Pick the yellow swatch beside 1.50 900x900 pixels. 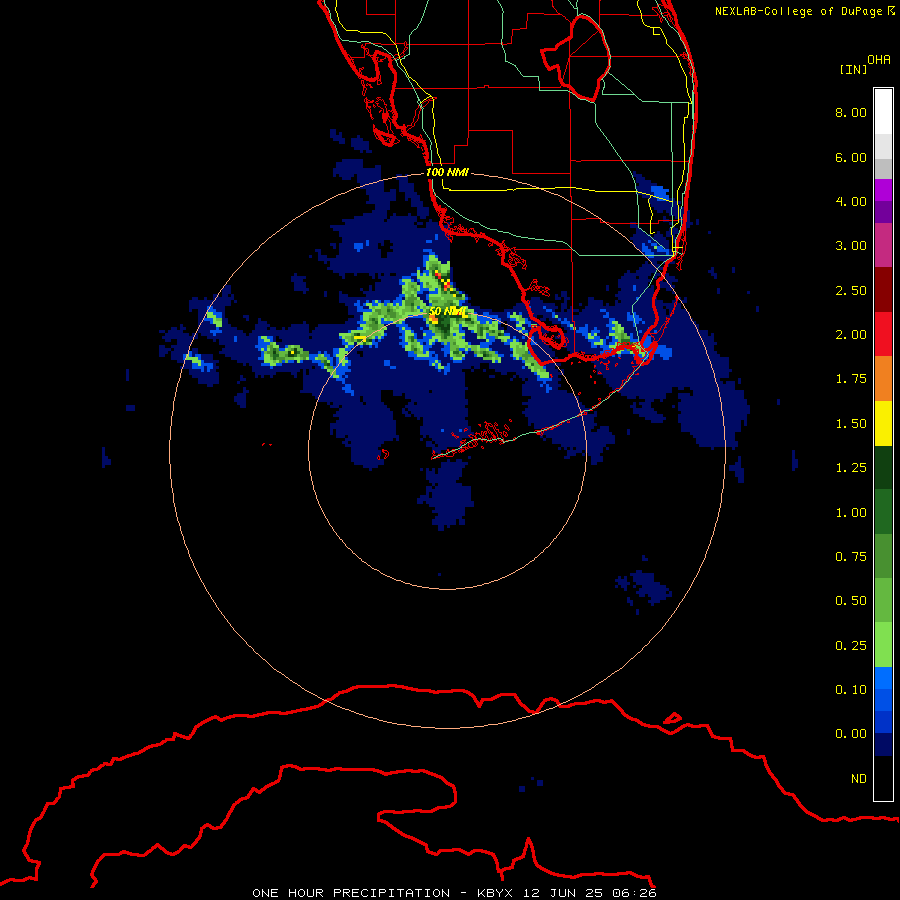883,423
